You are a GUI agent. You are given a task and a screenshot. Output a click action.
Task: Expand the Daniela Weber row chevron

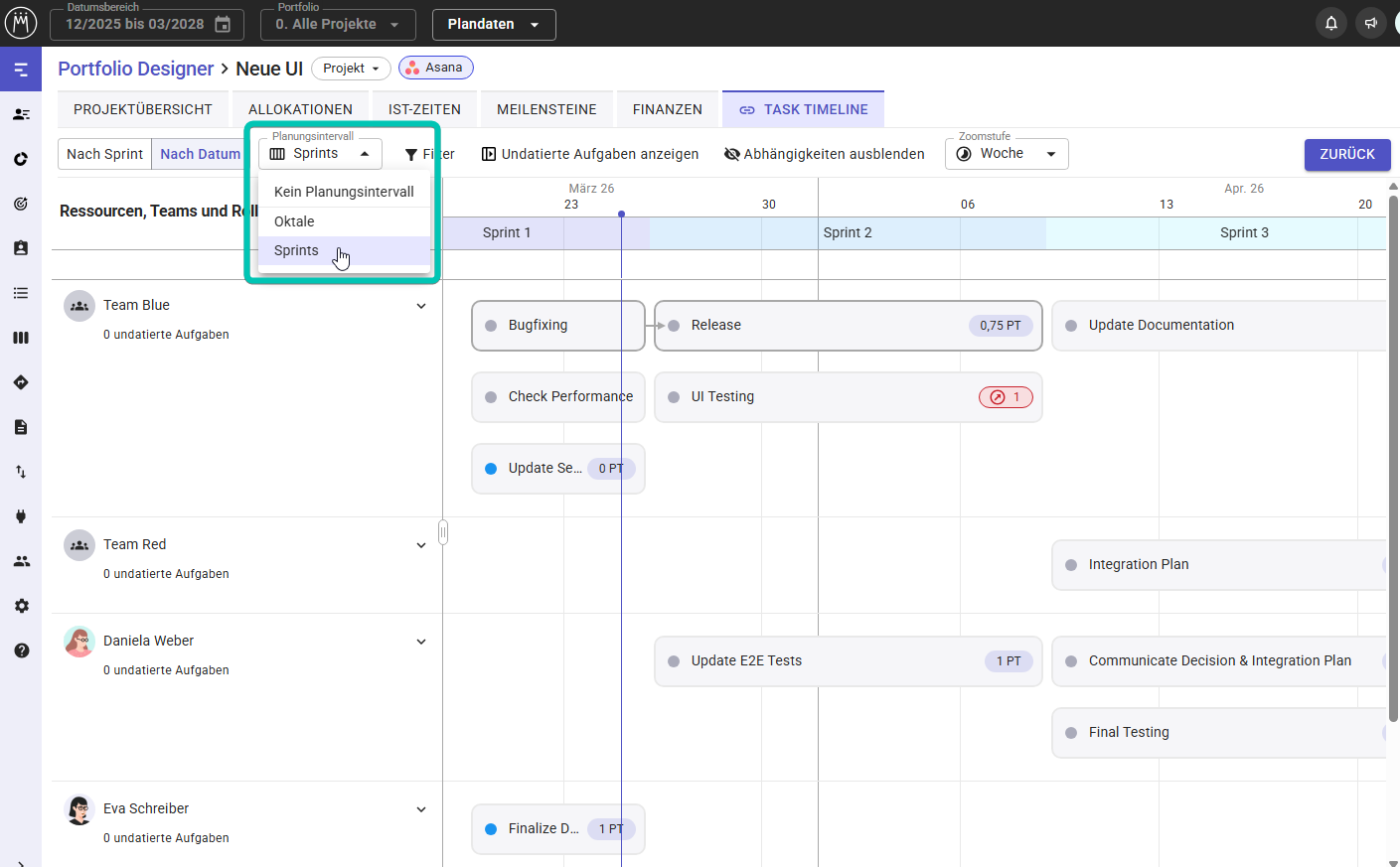[x=421, y=641]
